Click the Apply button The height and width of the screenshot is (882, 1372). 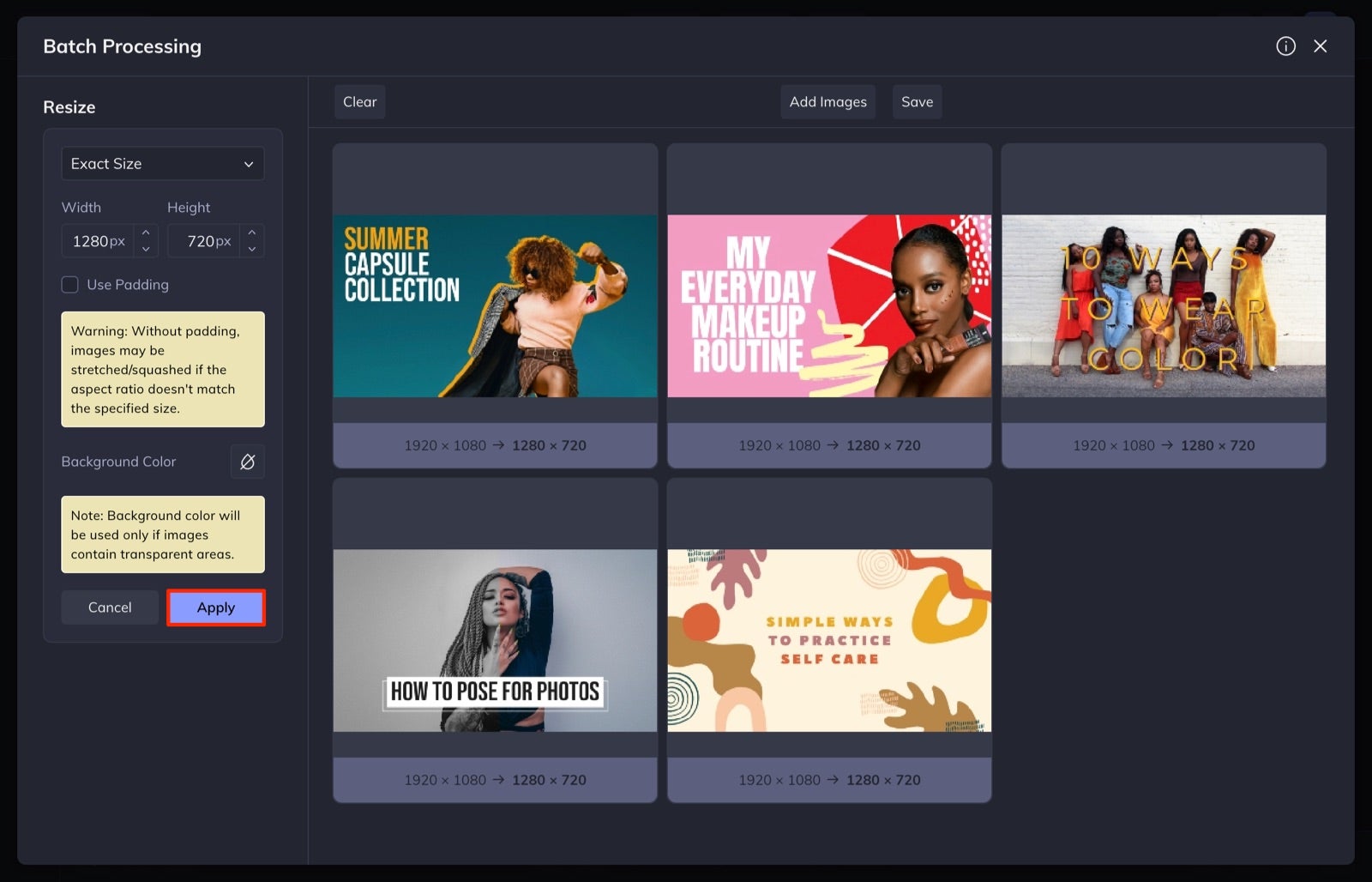click(216, 607)
